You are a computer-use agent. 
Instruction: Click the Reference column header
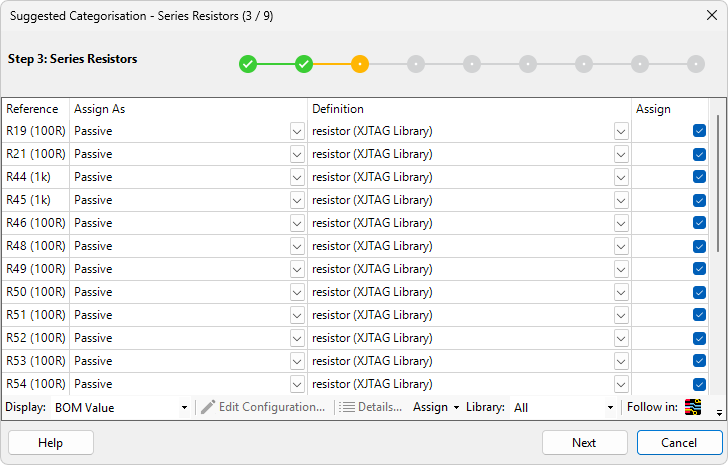pyautogui.click(x=36, y=109)
